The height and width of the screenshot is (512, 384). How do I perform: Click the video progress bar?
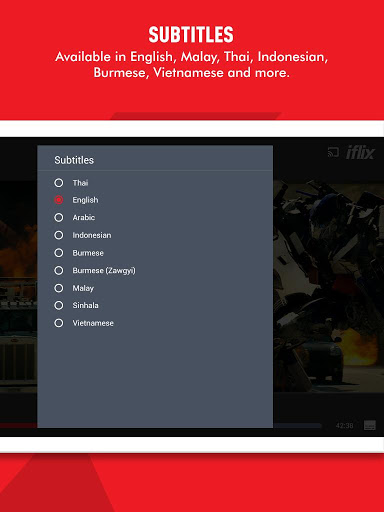pos(297,426)
